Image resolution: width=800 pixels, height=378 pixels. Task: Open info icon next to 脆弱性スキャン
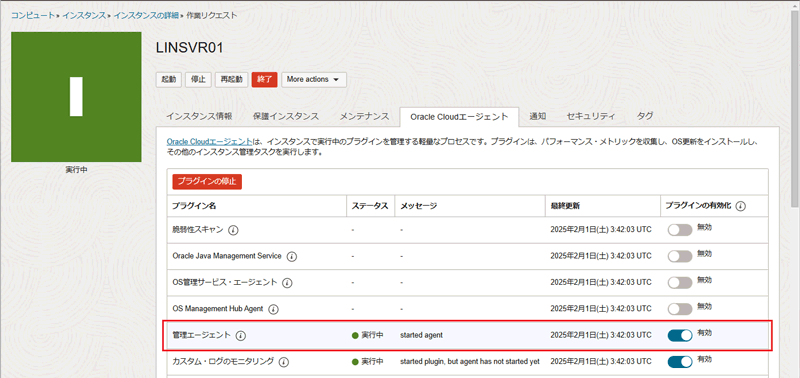[x=233, y=230]
